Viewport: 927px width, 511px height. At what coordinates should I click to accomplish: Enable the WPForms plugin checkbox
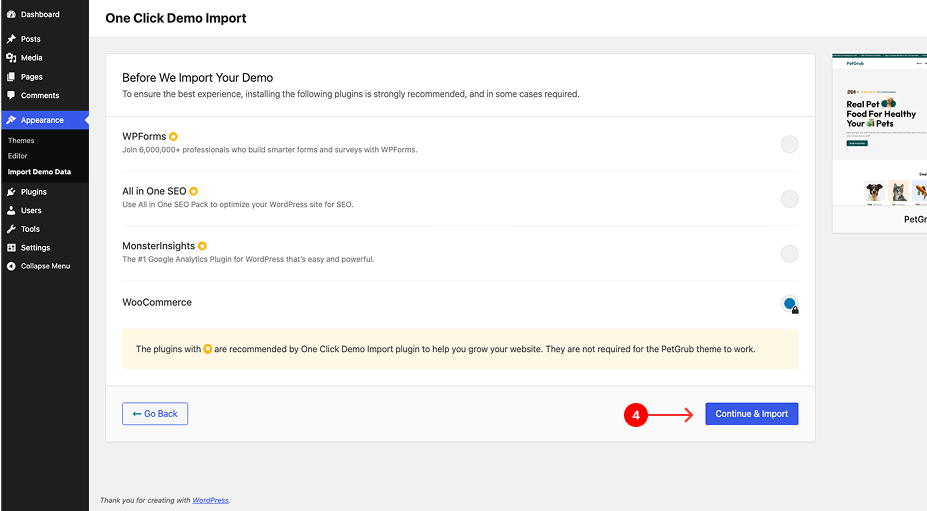click(789, 144)
